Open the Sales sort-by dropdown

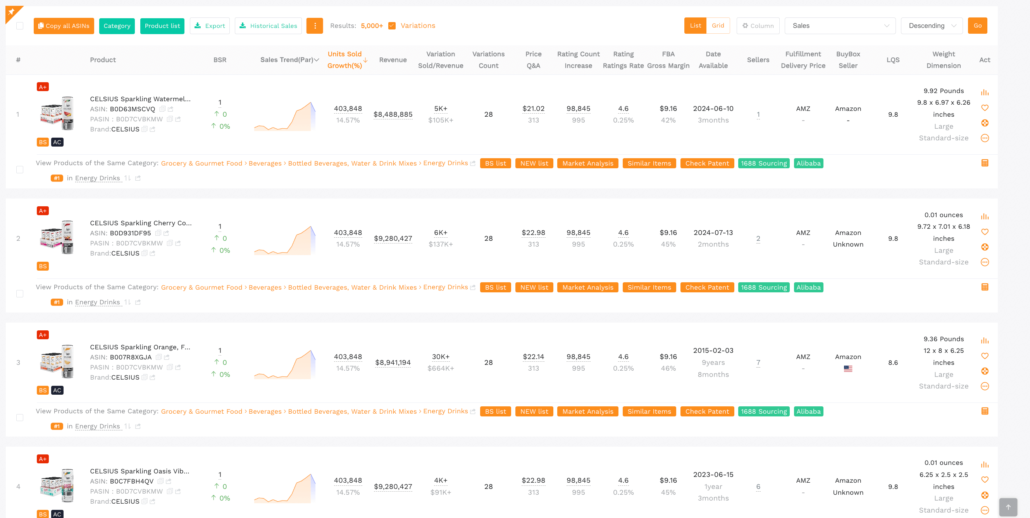(840, 26)
